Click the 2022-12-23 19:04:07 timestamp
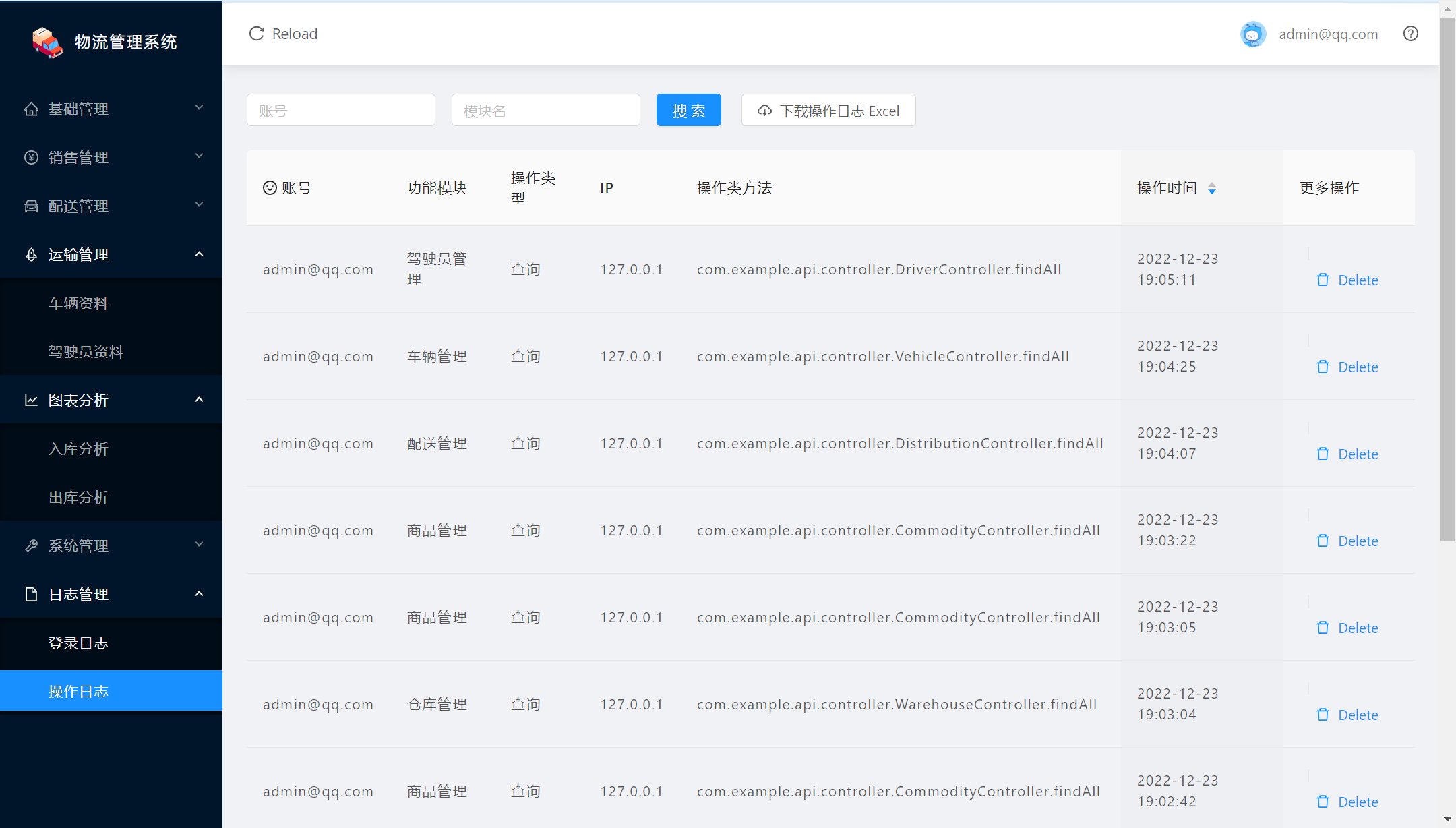1456x828 pixels. 1178,443
